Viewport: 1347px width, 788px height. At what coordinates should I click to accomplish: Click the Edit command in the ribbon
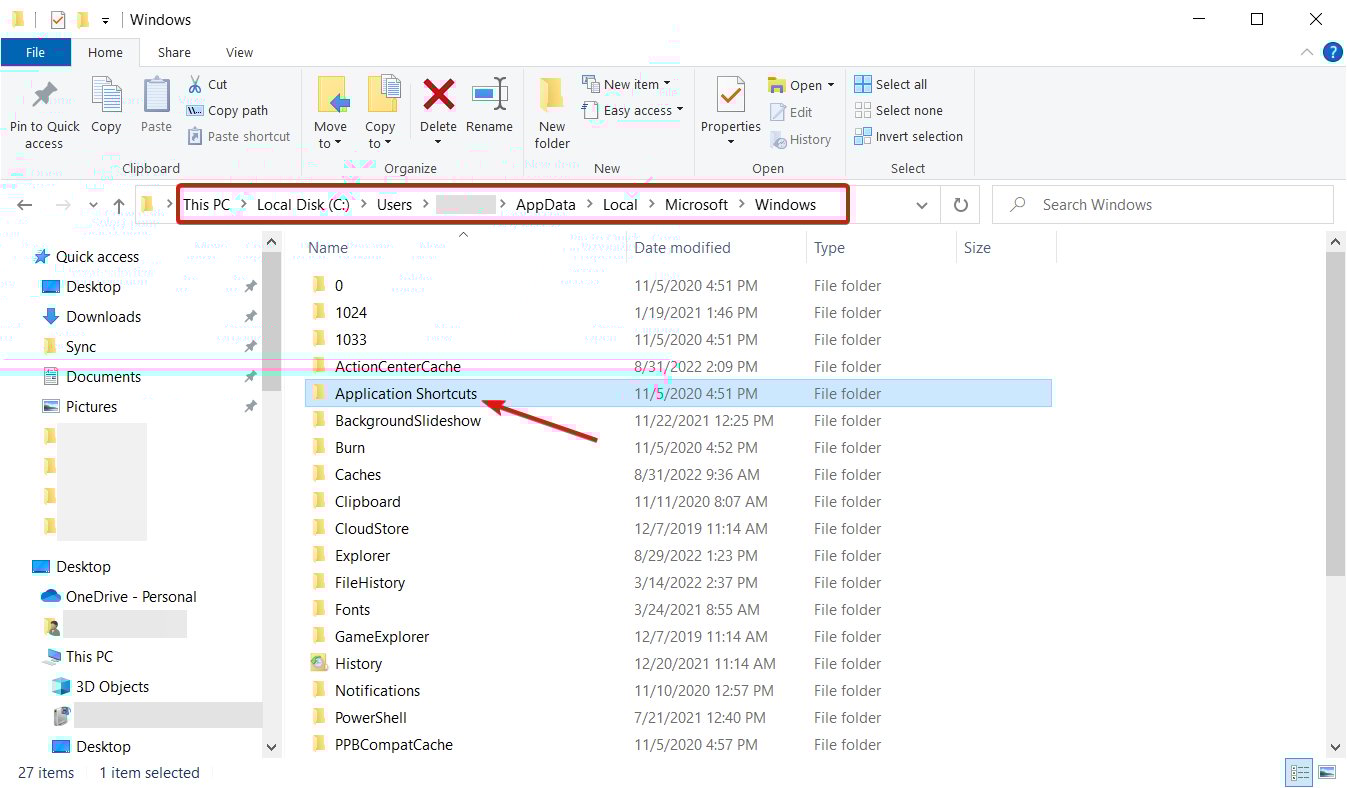[791, 112]
